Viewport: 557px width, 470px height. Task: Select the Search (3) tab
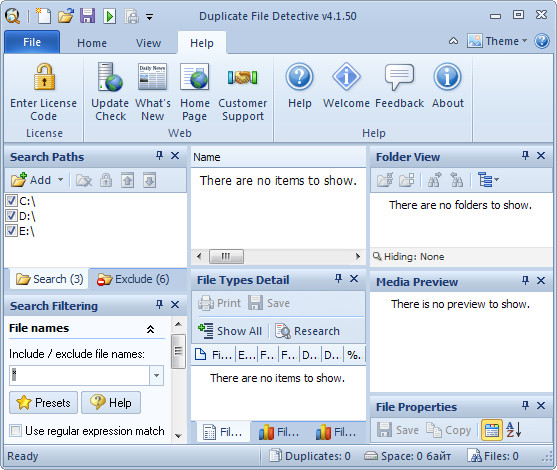point(49,279)
